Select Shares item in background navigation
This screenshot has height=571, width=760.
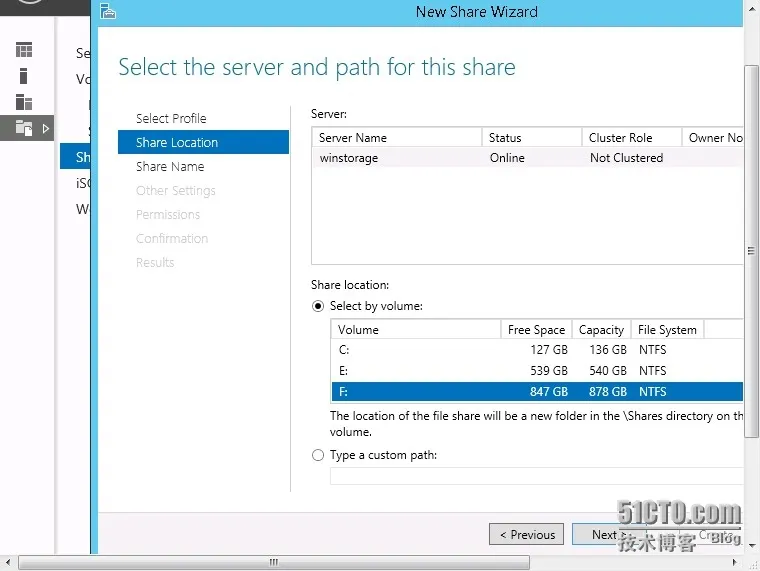[x=76, y=157]
